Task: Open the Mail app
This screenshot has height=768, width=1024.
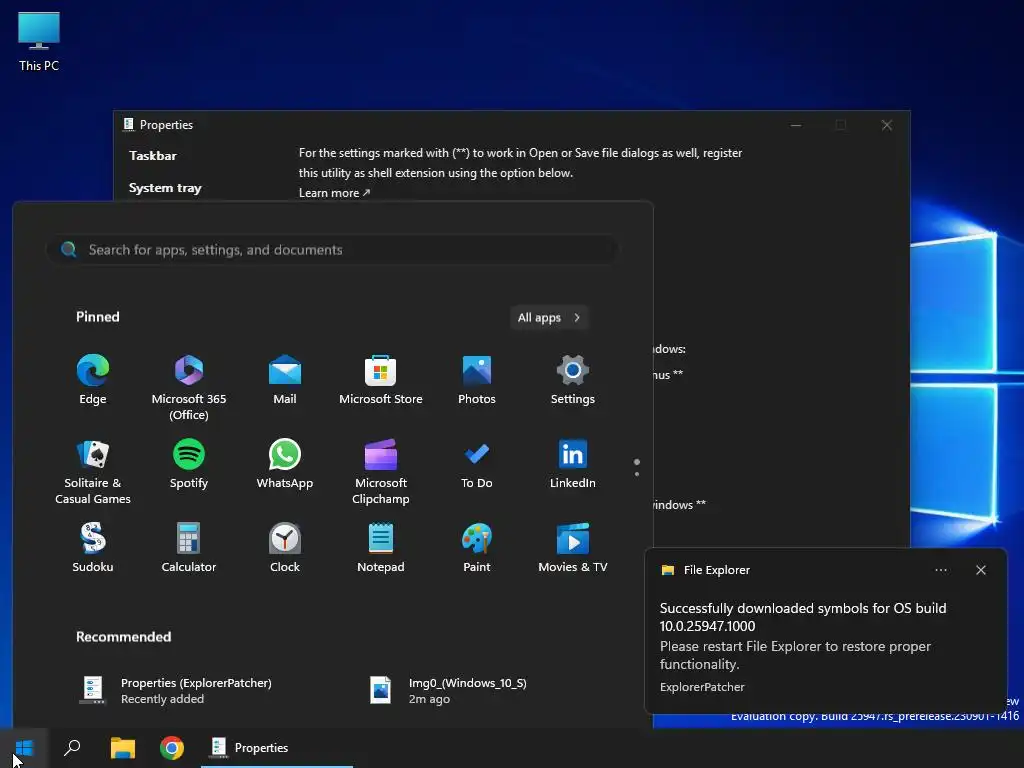Action: [x=285, y=380]
